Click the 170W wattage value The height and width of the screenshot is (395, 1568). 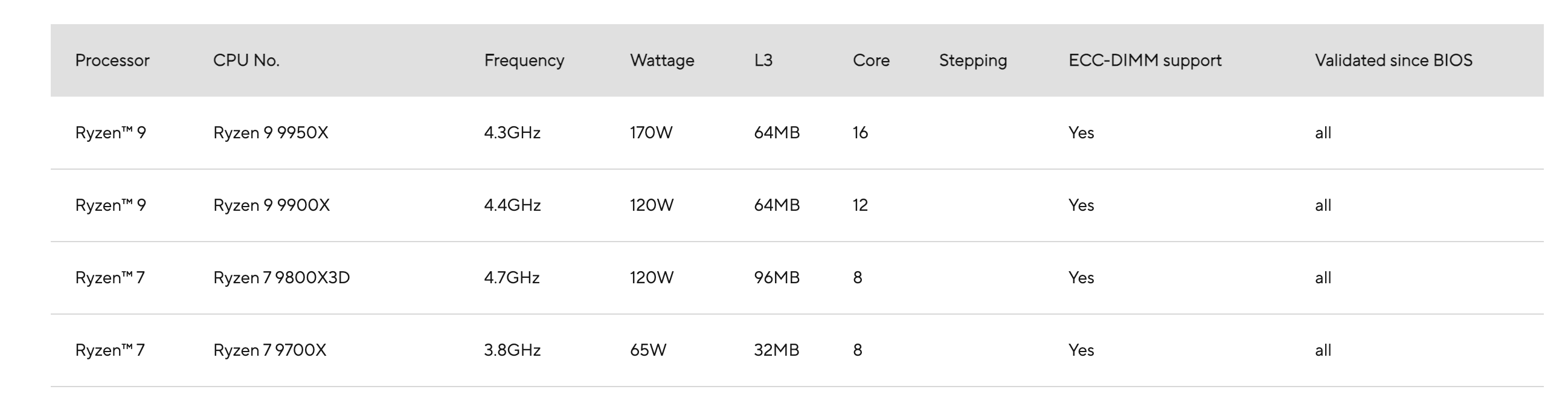(651, 133)
